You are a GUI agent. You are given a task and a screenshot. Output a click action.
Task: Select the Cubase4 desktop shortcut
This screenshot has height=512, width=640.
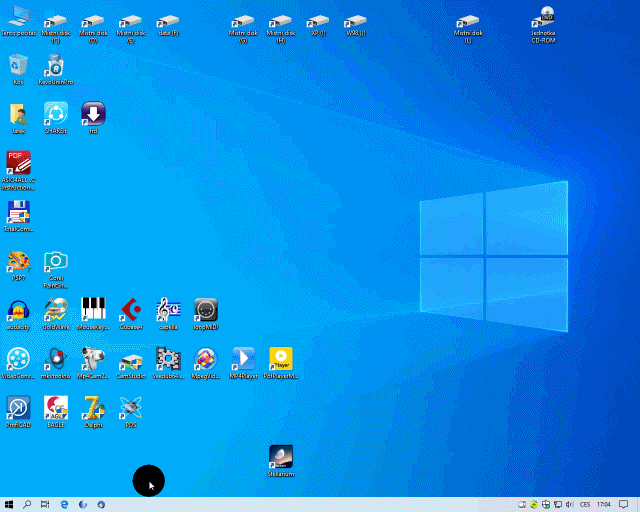pyautogui.click(x=131, y=314)
